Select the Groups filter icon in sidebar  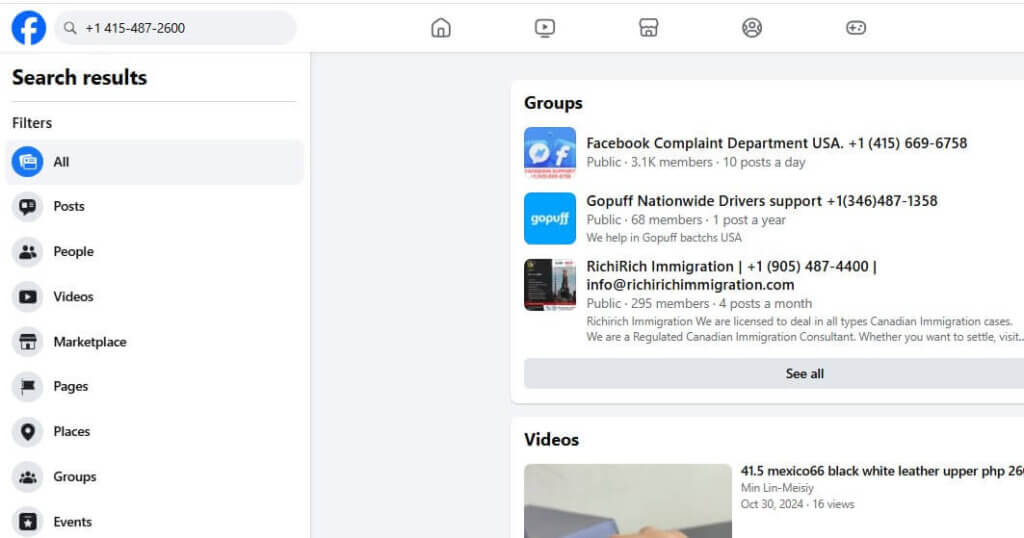tap(27, 477)
